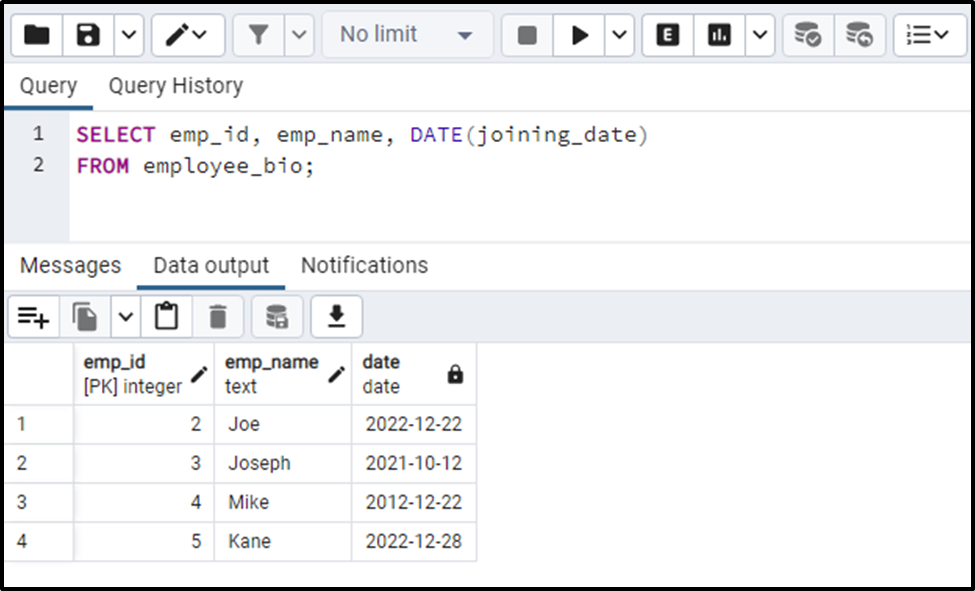Stop the running query
Image resolution: width=975 pixels, height=591 pixels.
(526, 33)
